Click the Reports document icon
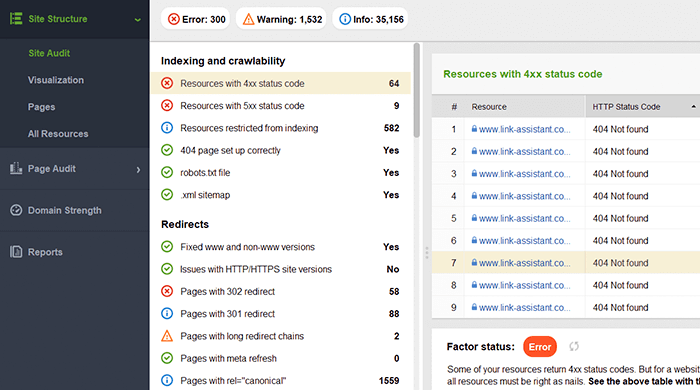This screenshot has height=390, width=700. click(16, 252)
